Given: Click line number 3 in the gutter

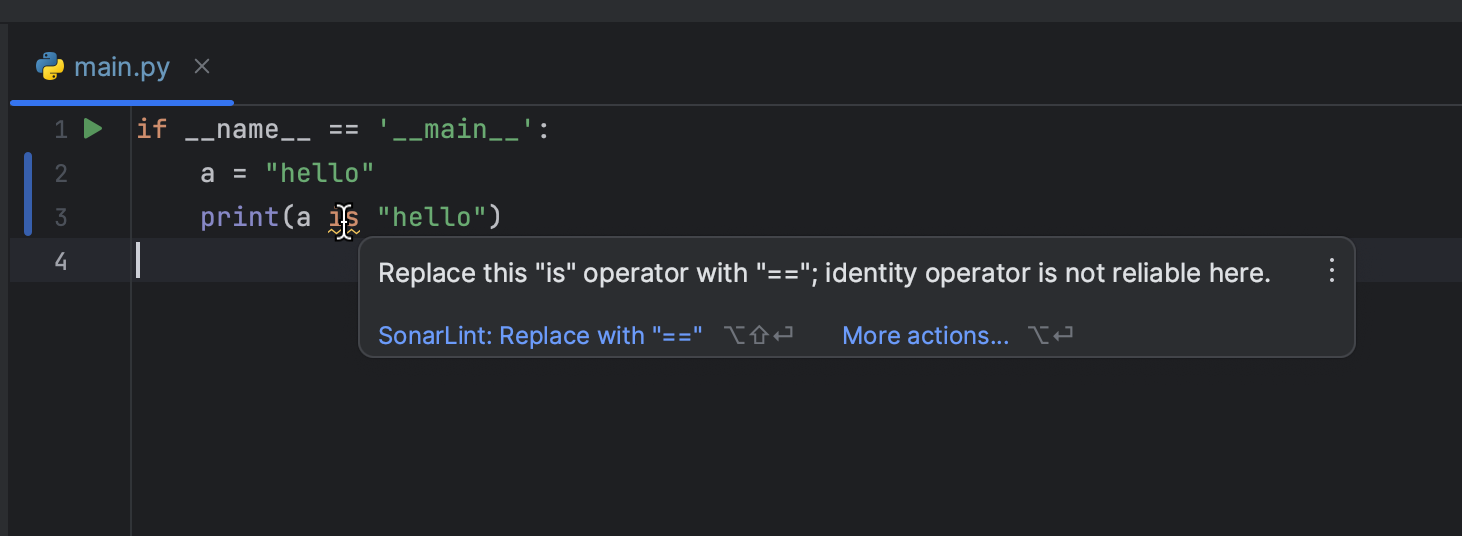Looking at the screenshot, I should click(61, 217).
